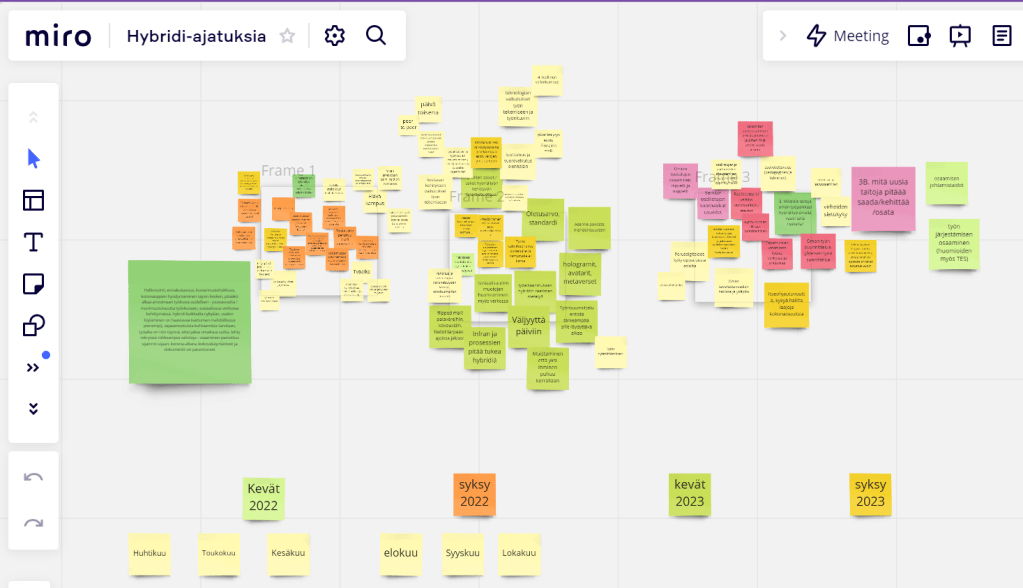Open board settings gear
This screenshot has height=588, width=1023.
[x=335, y=36]
